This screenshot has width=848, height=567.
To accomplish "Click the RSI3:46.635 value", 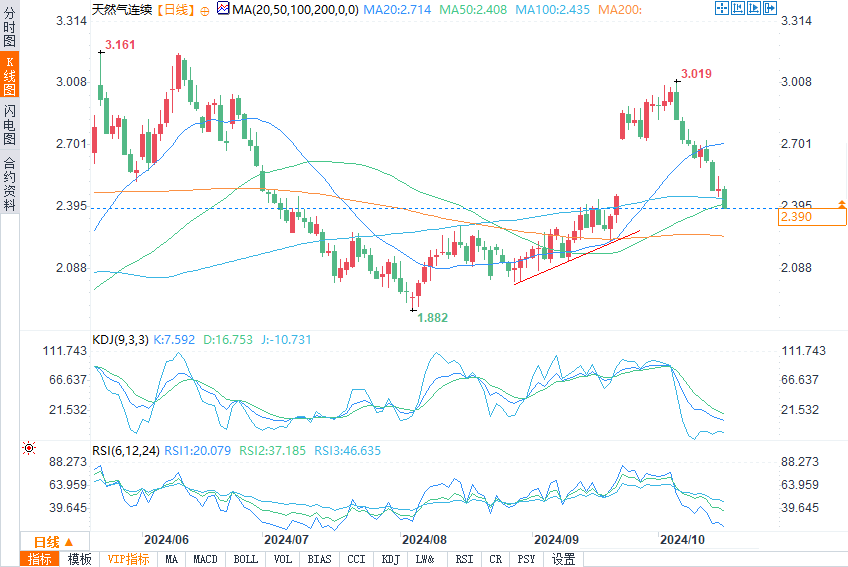I will click(348, 451).
